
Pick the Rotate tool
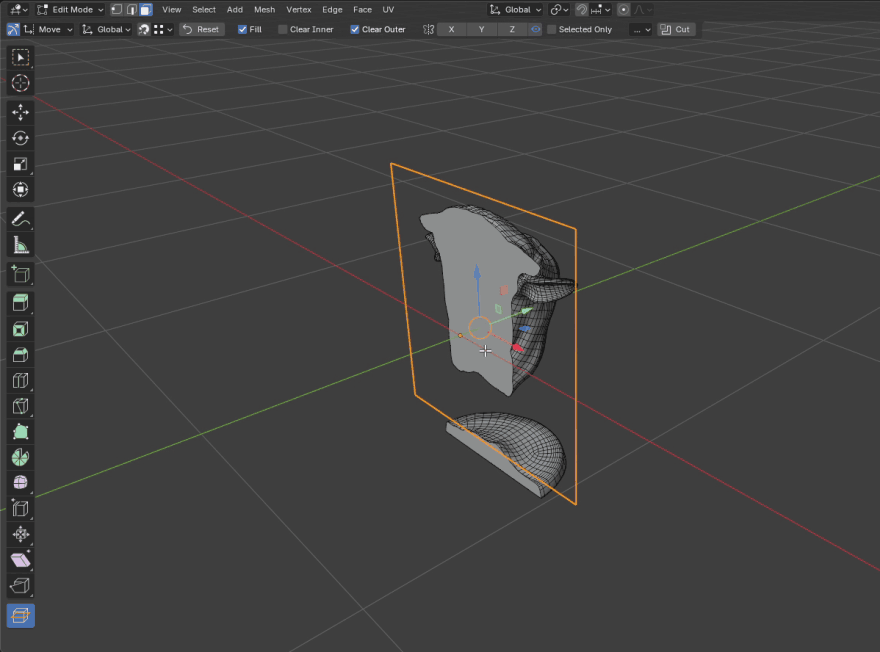click(20, 138)
